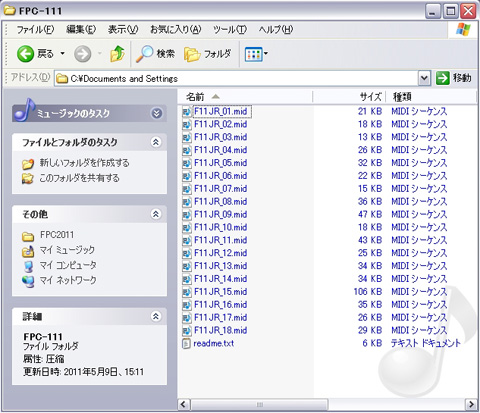Screen dimensions: 480x413
Task: Click the horizontal scrollbar right arrow
Action: tap(471, 404)
